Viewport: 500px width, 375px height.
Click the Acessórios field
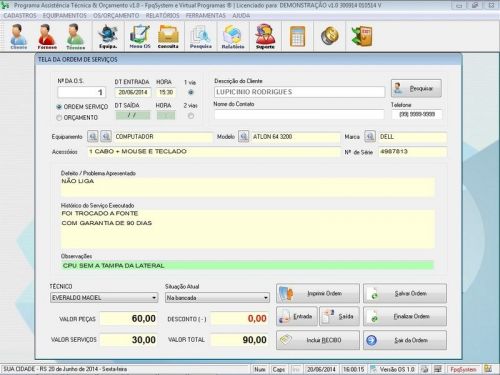[213, 152]
